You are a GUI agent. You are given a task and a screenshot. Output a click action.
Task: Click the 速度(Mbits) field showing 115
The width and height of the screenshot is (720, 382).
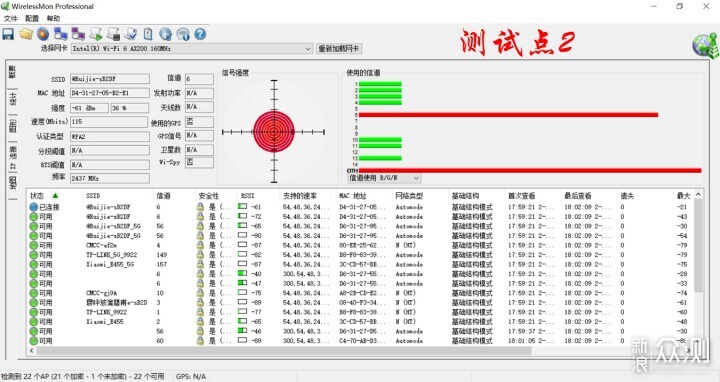(108, 122)
